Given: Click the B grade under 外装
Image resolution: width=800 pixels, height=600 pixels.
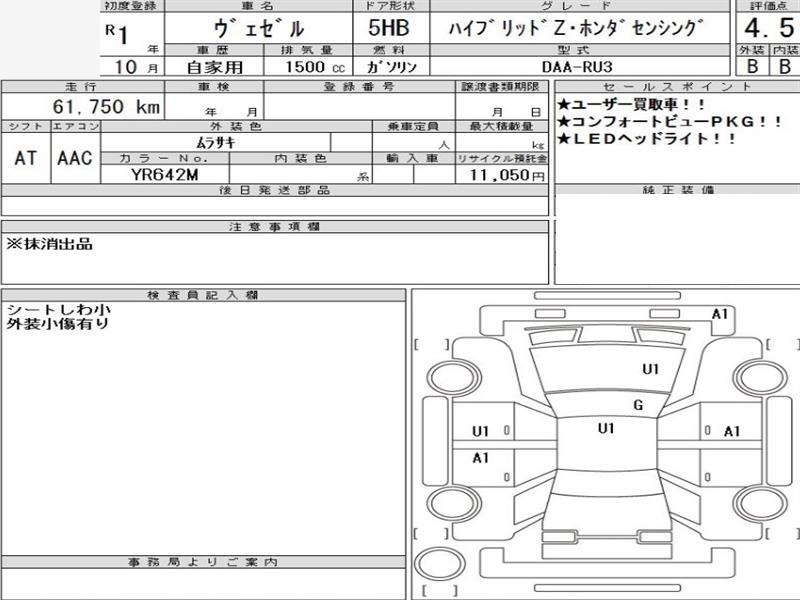Looking at the screenshot, I should (752, 66).
